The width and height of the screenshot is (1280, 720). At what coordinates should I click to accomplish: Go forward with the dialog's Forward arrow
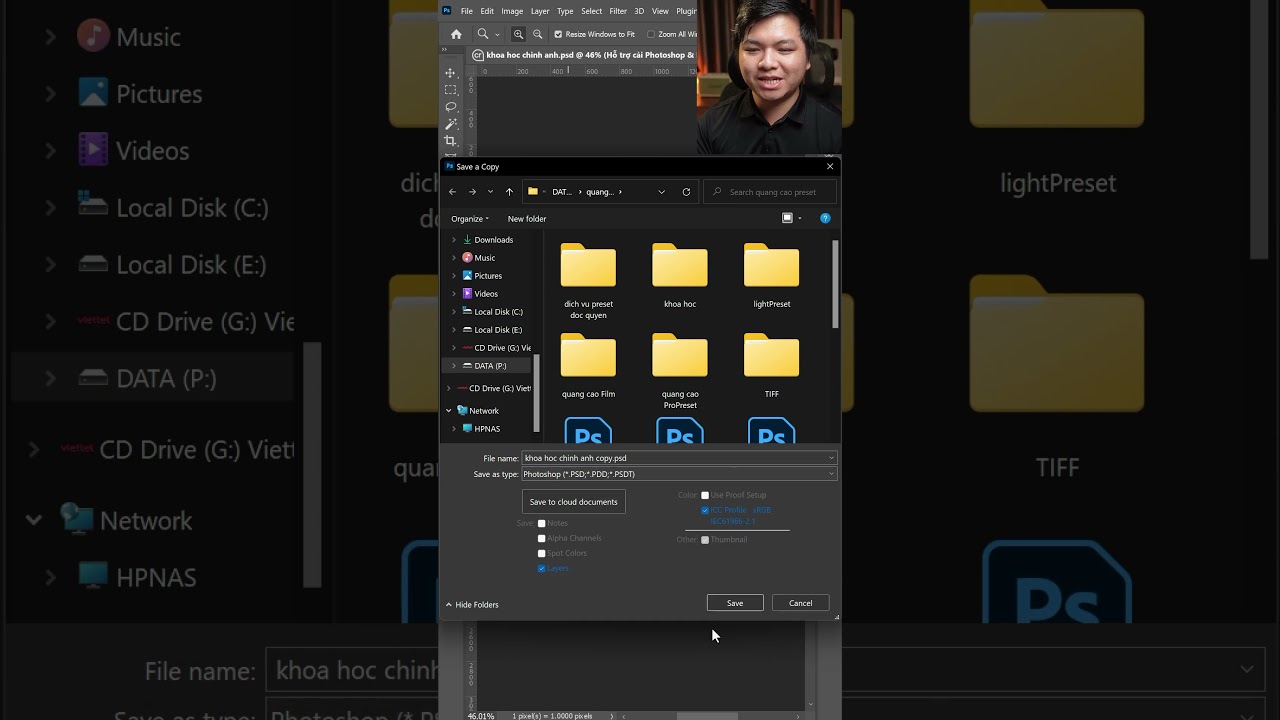(472, 192)
